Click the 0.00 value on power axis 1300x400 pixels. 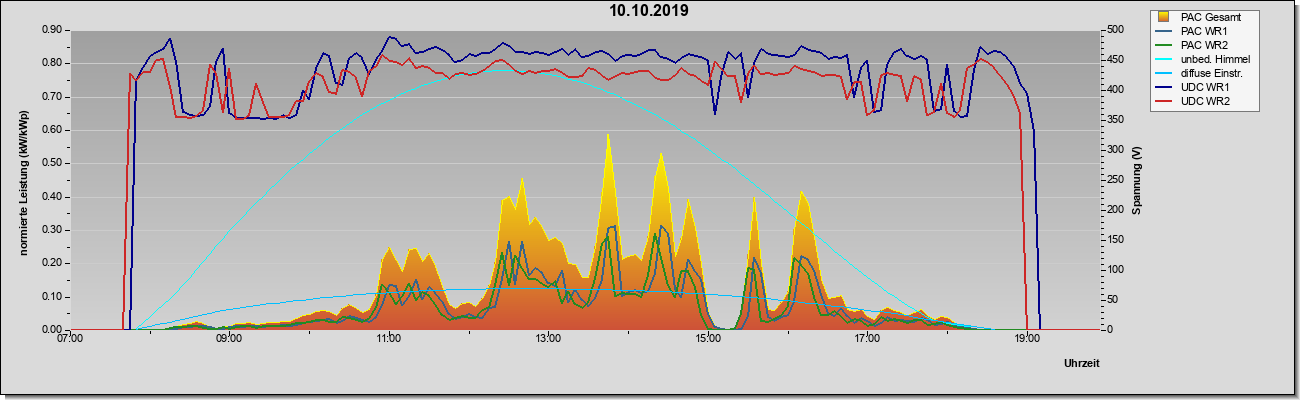52,330
